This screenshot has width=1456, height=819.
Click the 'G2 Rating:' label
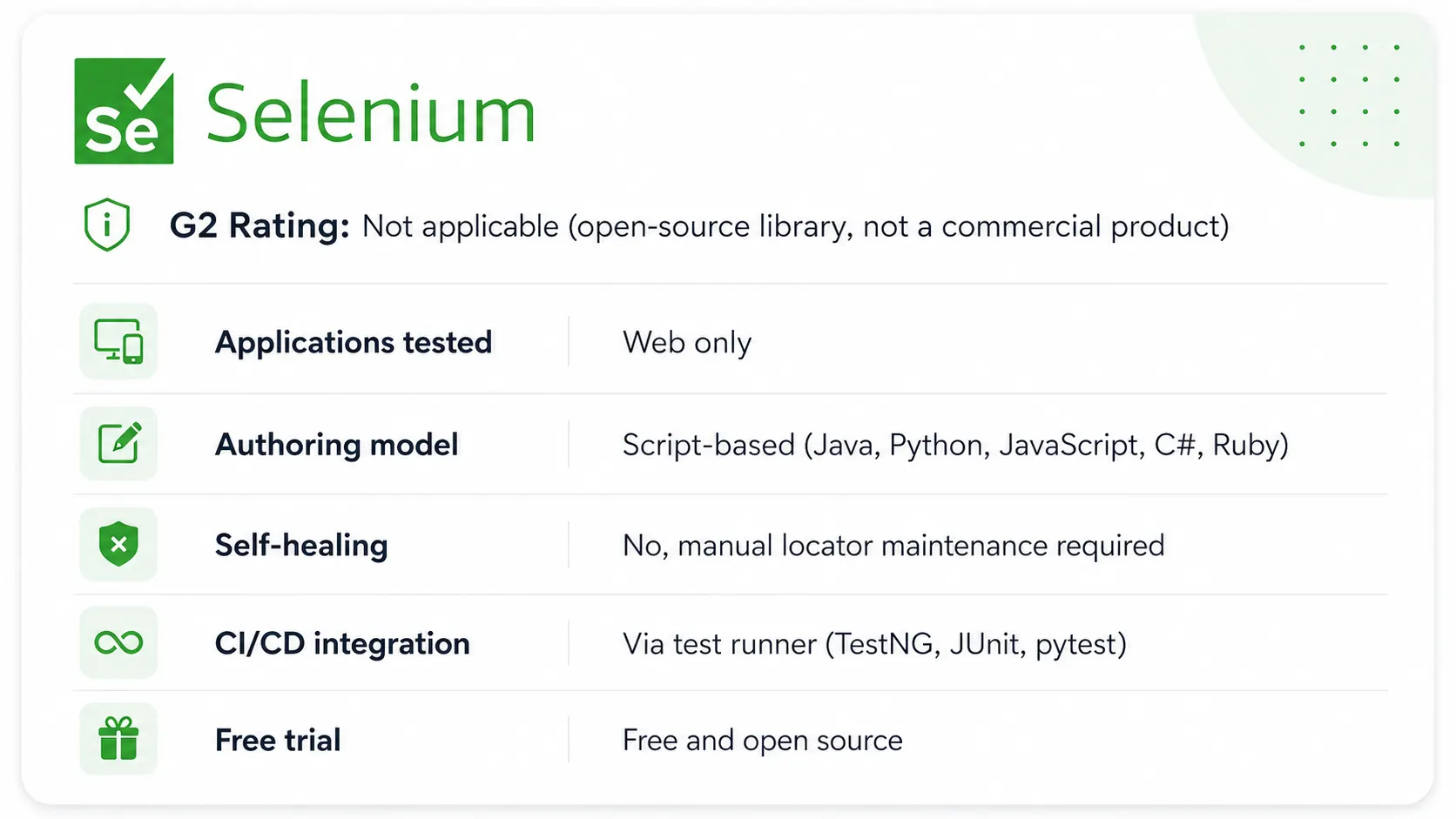tap(260, 225)
